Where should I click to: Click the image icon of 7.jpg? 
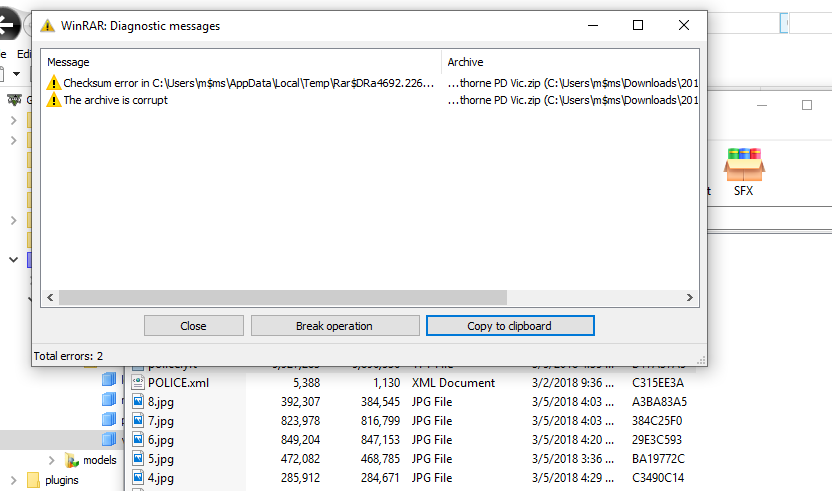[138, 420]
